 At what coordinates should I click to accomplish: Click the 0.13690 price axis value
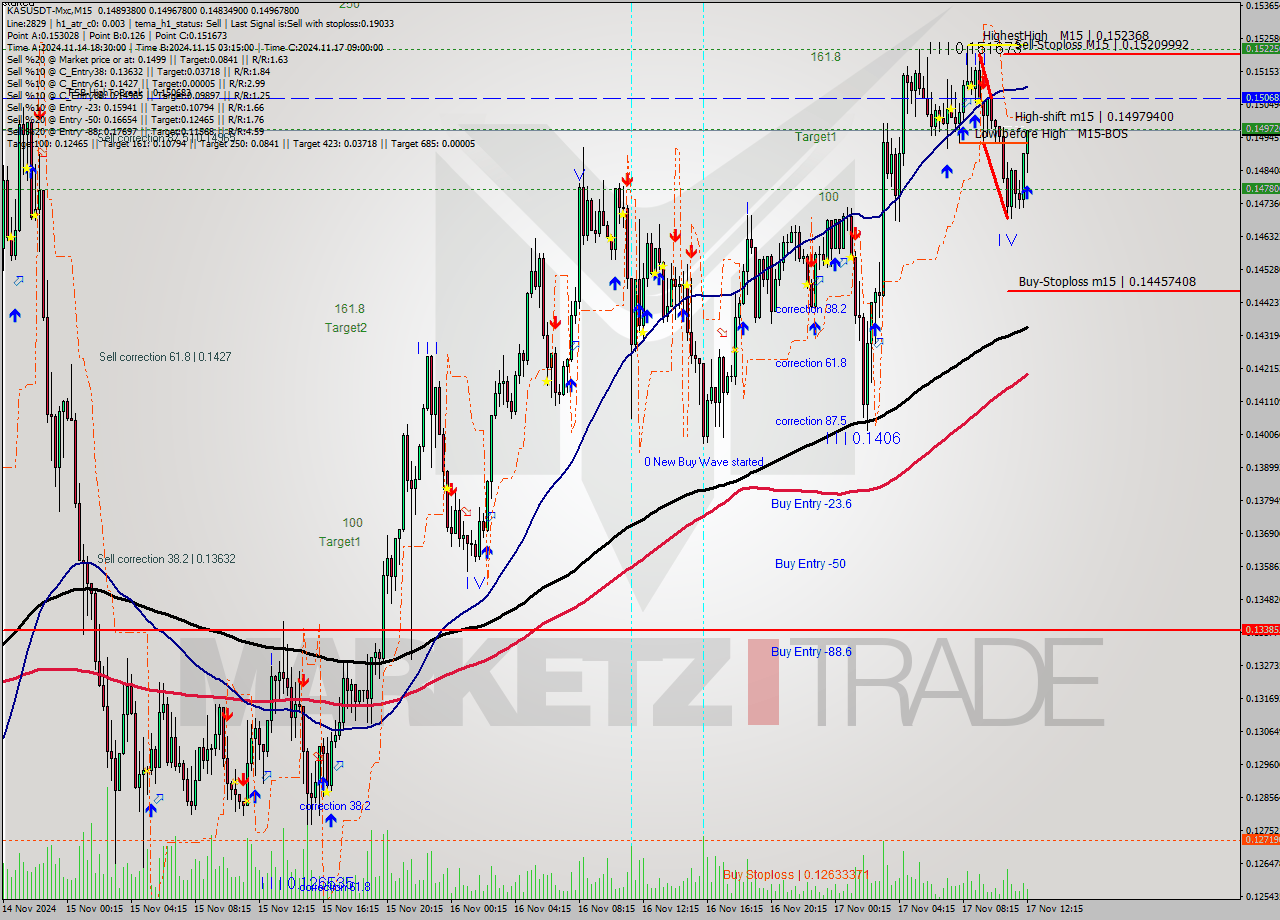(1261, 533)
